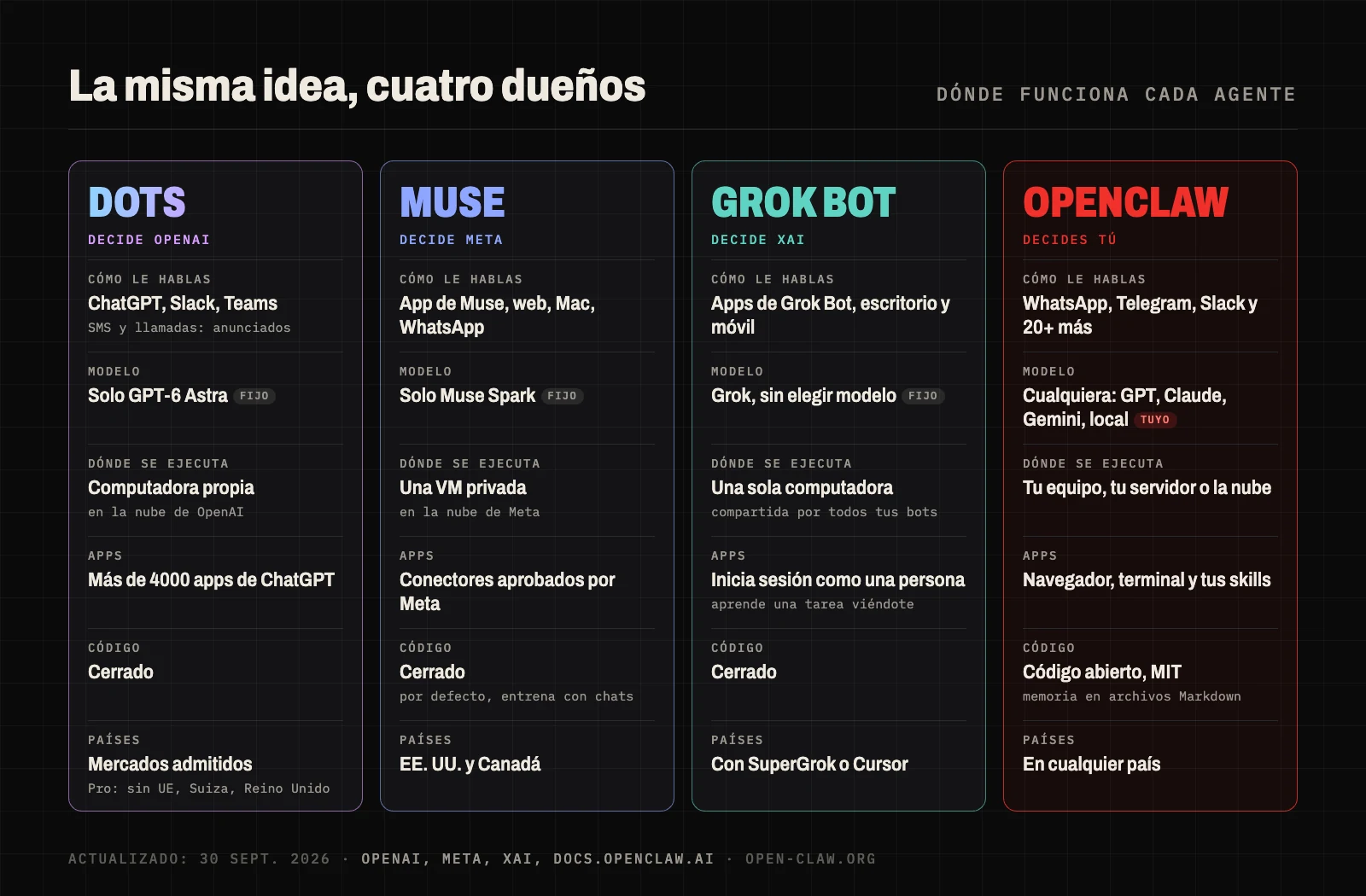Click the FIJO badge in GROK BOT card
The image size is (1366, 896).
click(x=923, y=396)
